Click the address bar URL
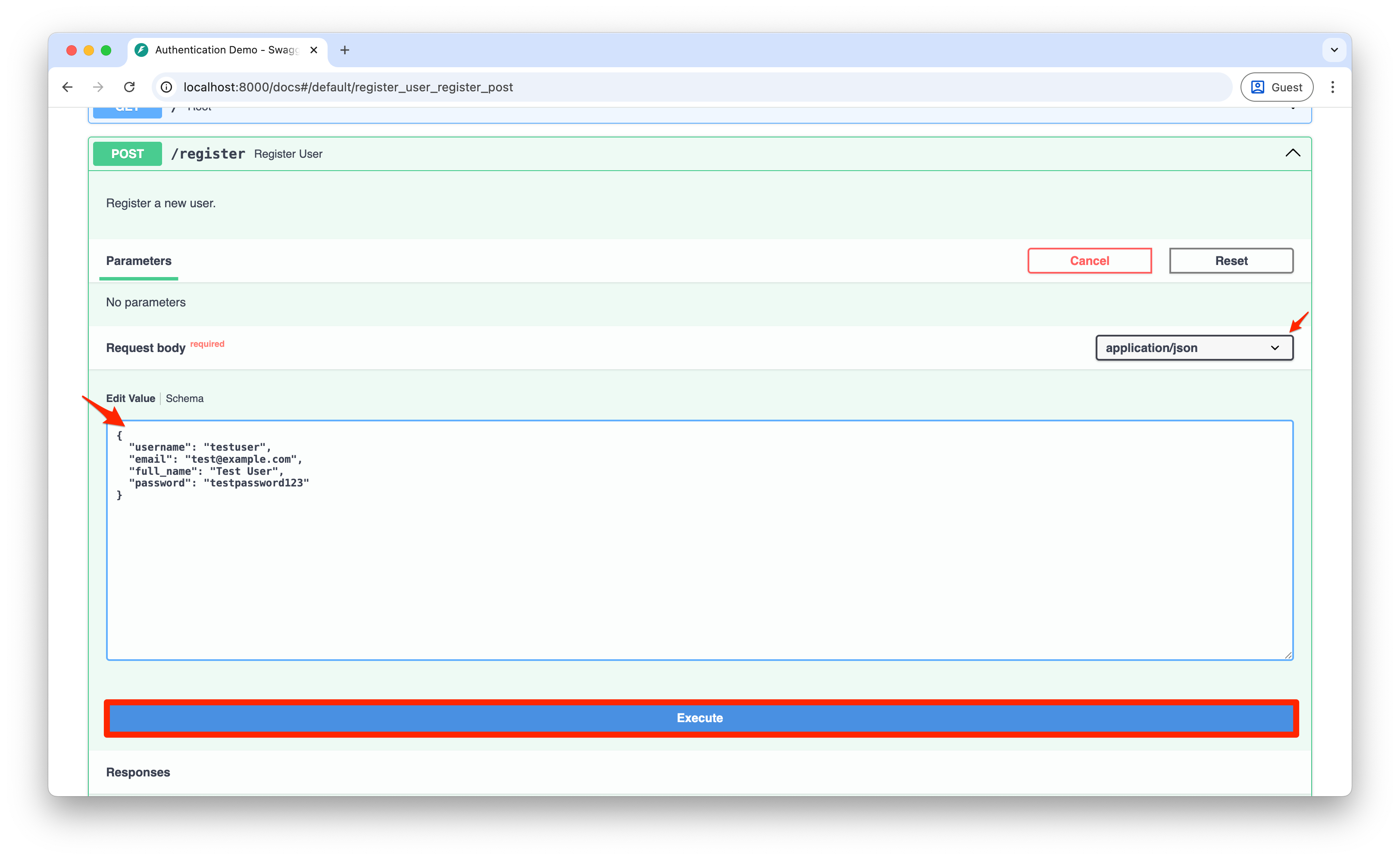Screen dimensions: 1400x860 [x=347, y=87]
